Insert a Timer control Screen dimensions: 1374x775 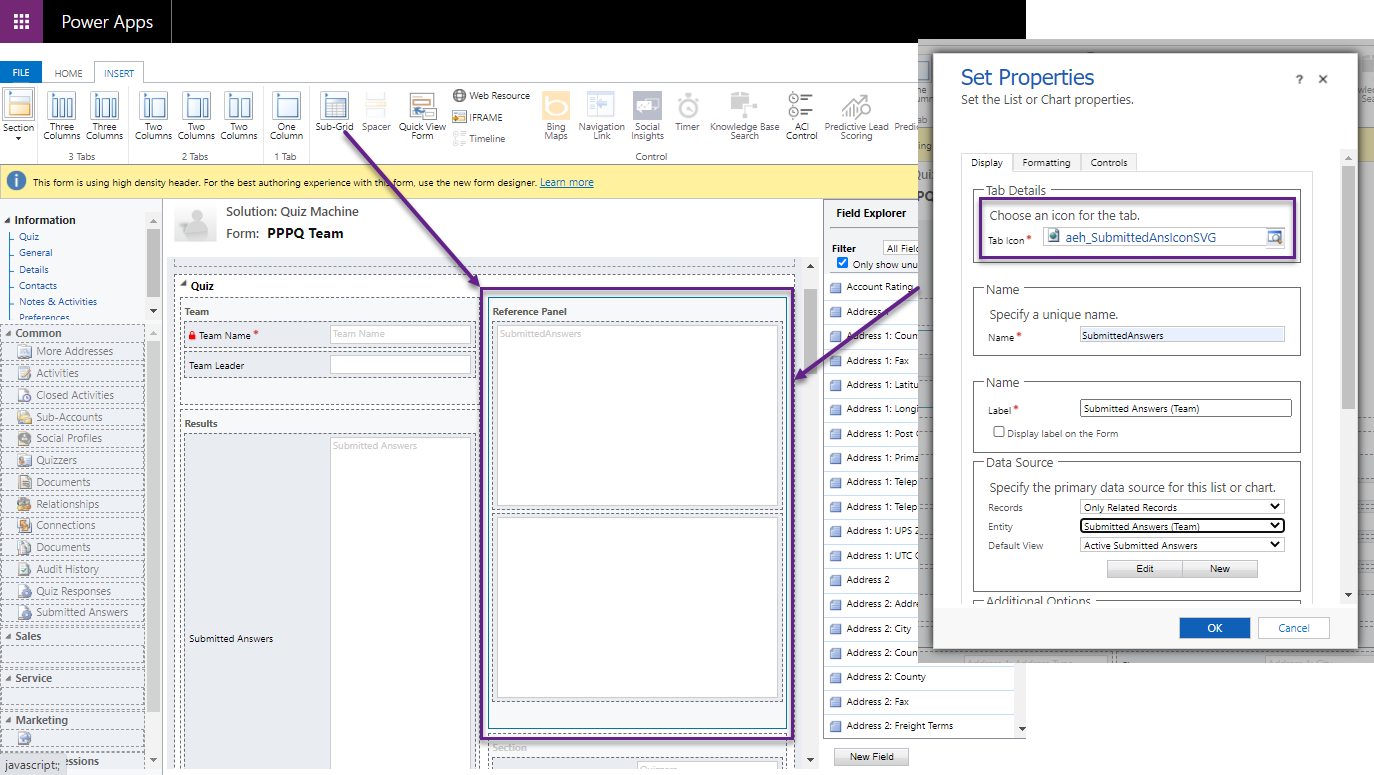687,112
